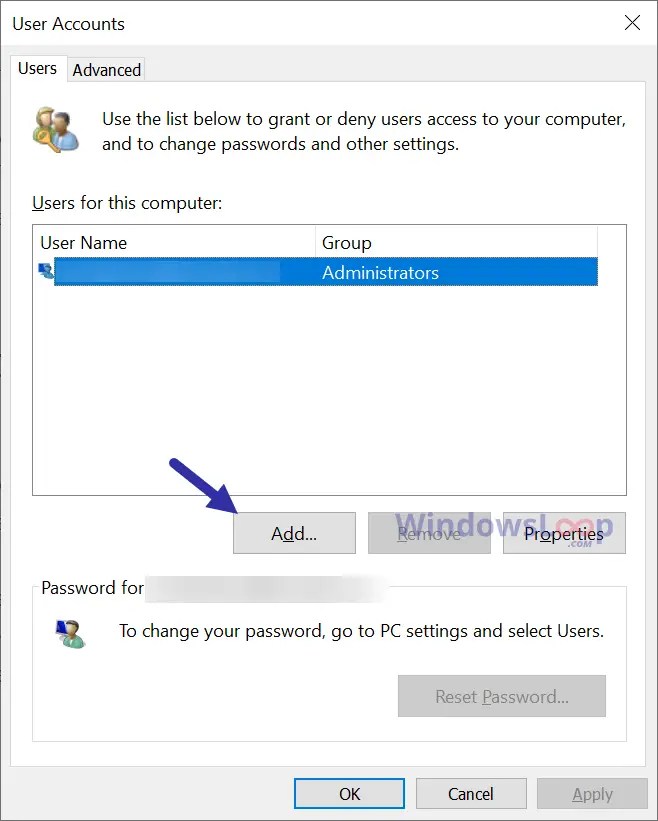Click the password section user icon

[x=71, y=634]
